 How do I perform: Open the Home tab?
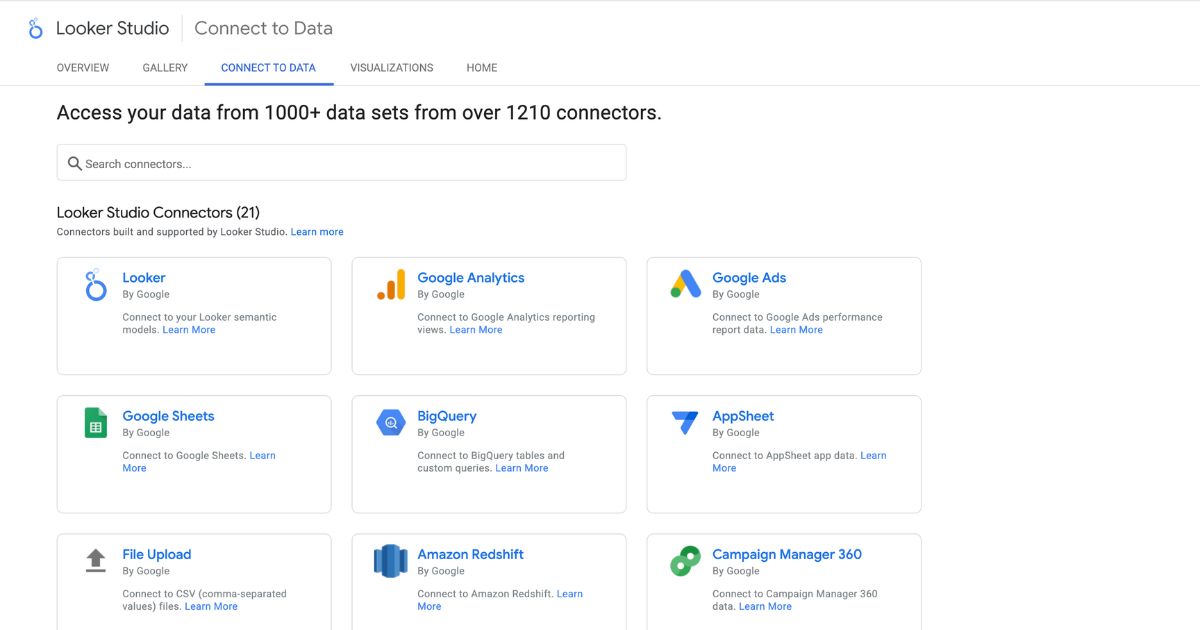tap(482, 68)
